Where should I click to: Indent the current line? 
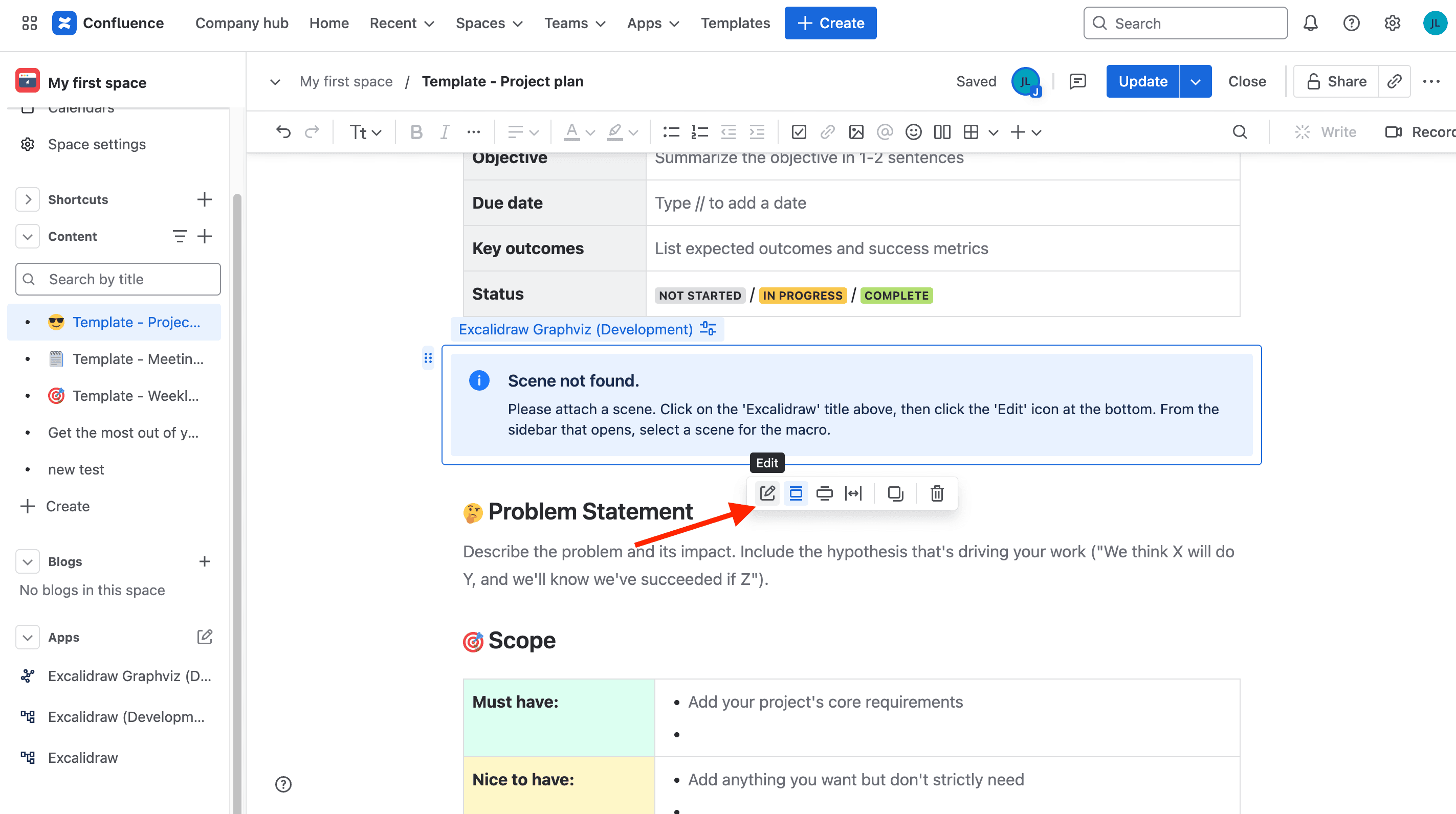point(757,132)
